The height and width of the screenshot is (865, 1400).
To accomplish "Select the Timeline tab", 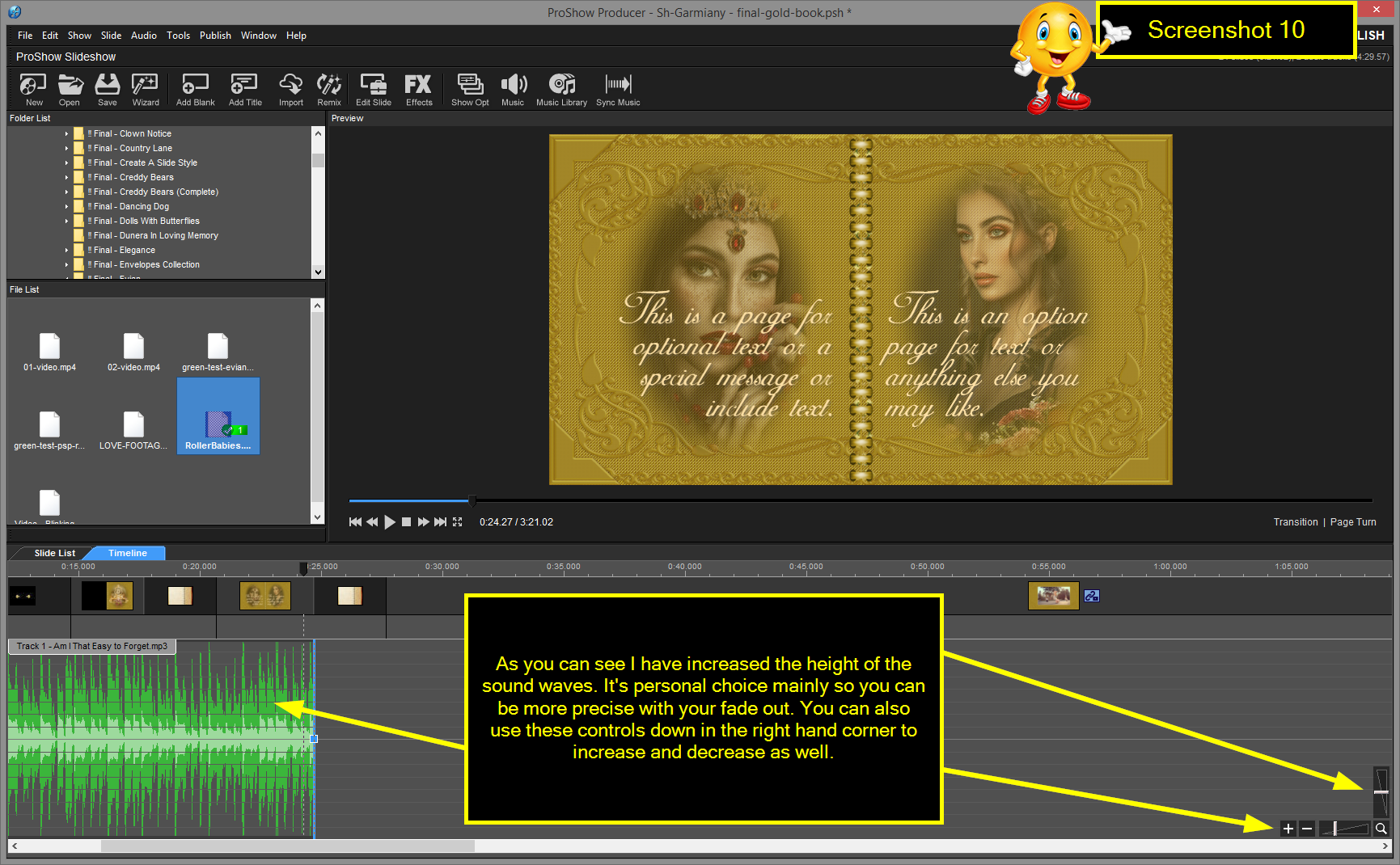I will point(128,554).
